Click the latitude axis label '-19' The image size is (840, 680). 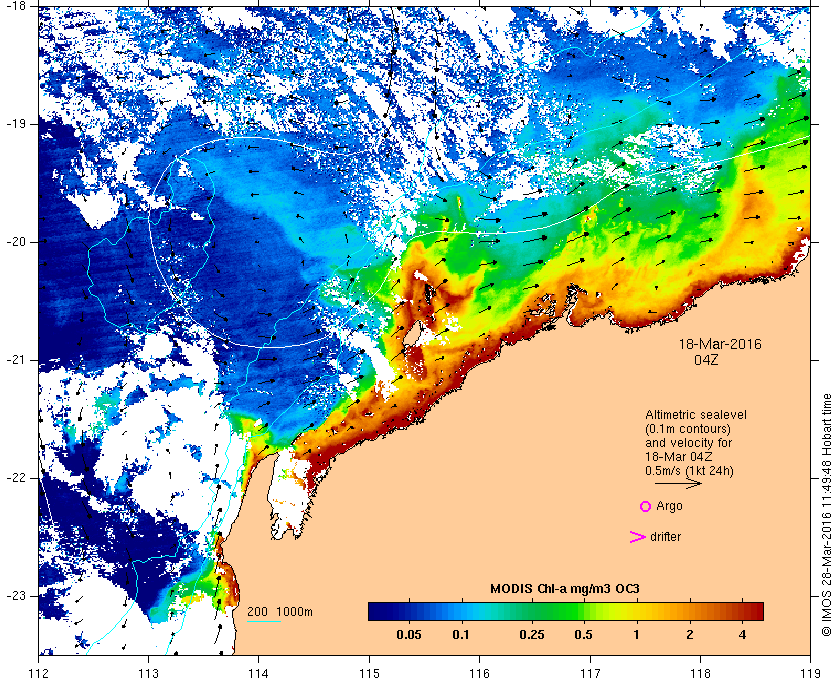pos(16,124)
